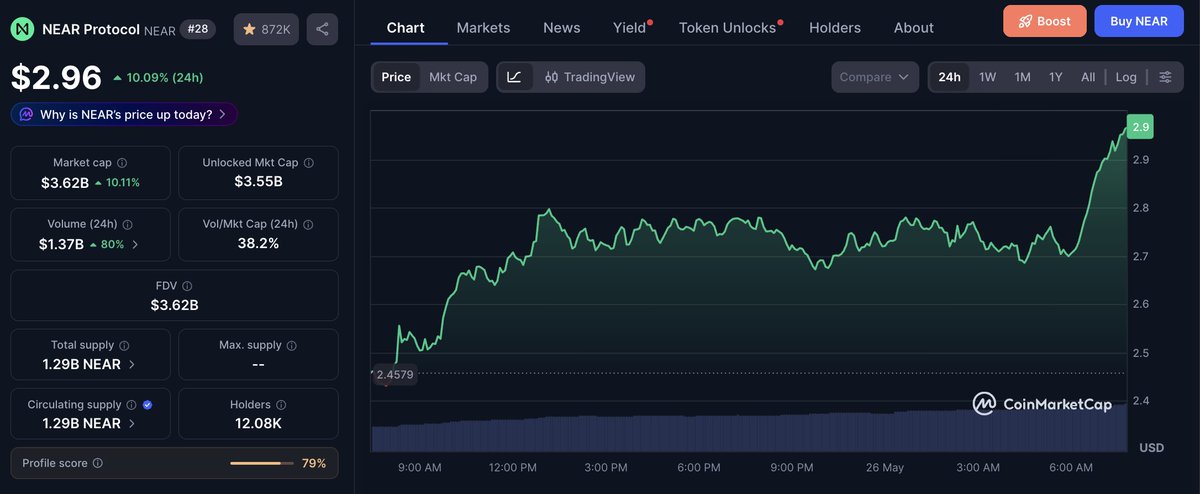Click the info icon next to Market cap
The image size is (1200, 494).
pyautogui.click(x=122, y=162)
